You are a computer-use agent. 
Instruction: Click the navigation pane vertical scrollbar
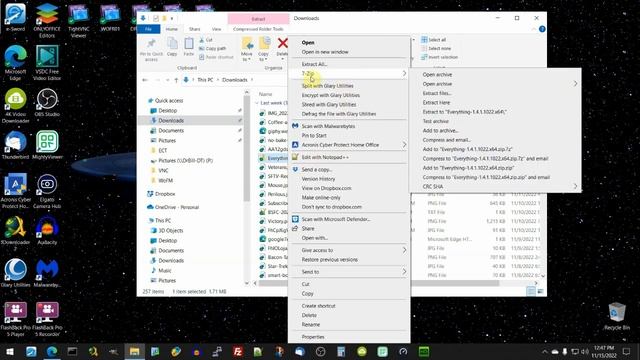pos(247,149)
